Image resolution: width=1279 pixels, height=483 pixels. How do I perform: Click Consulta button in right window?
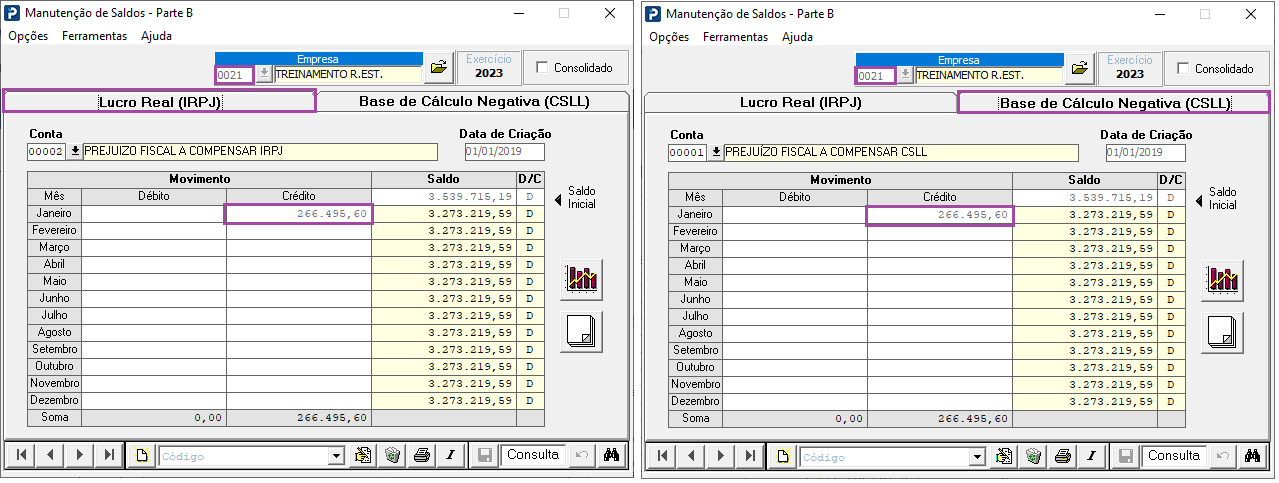(1174, 455)
